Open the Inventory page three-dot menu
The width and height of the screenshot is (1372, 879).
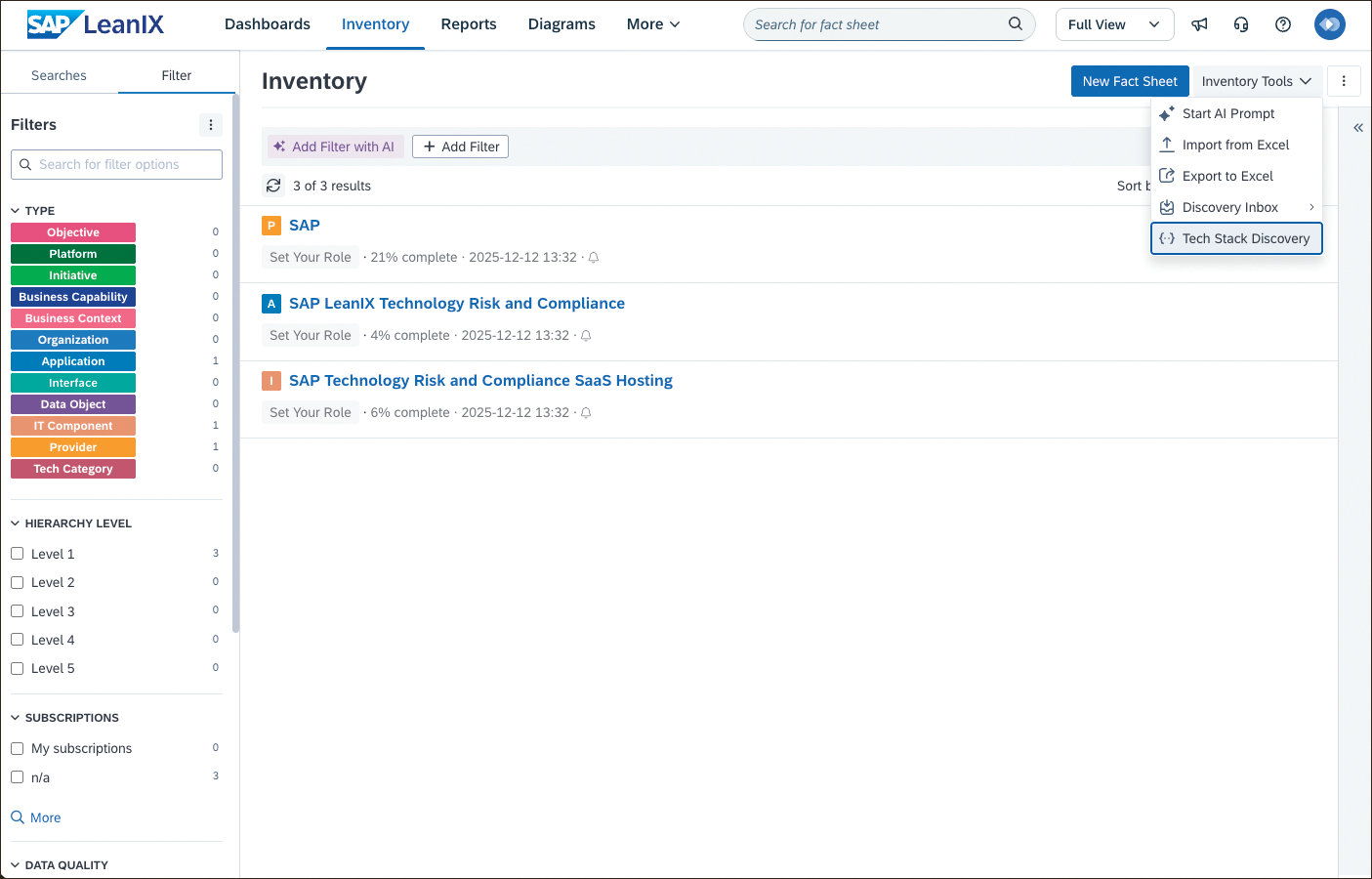[x=1344, y=81]
